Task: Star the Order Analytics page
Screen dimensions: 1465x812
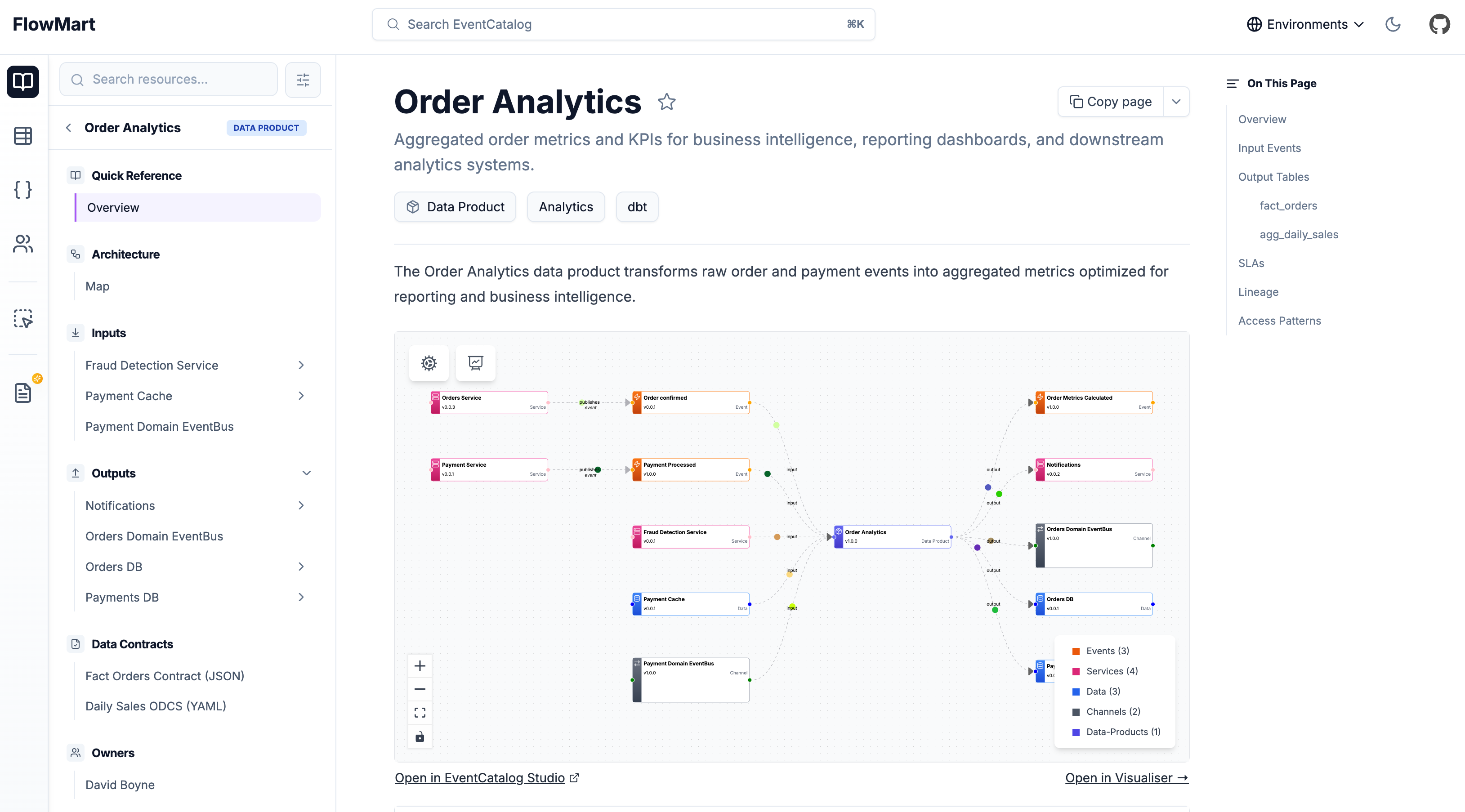Action: [666, 102]
